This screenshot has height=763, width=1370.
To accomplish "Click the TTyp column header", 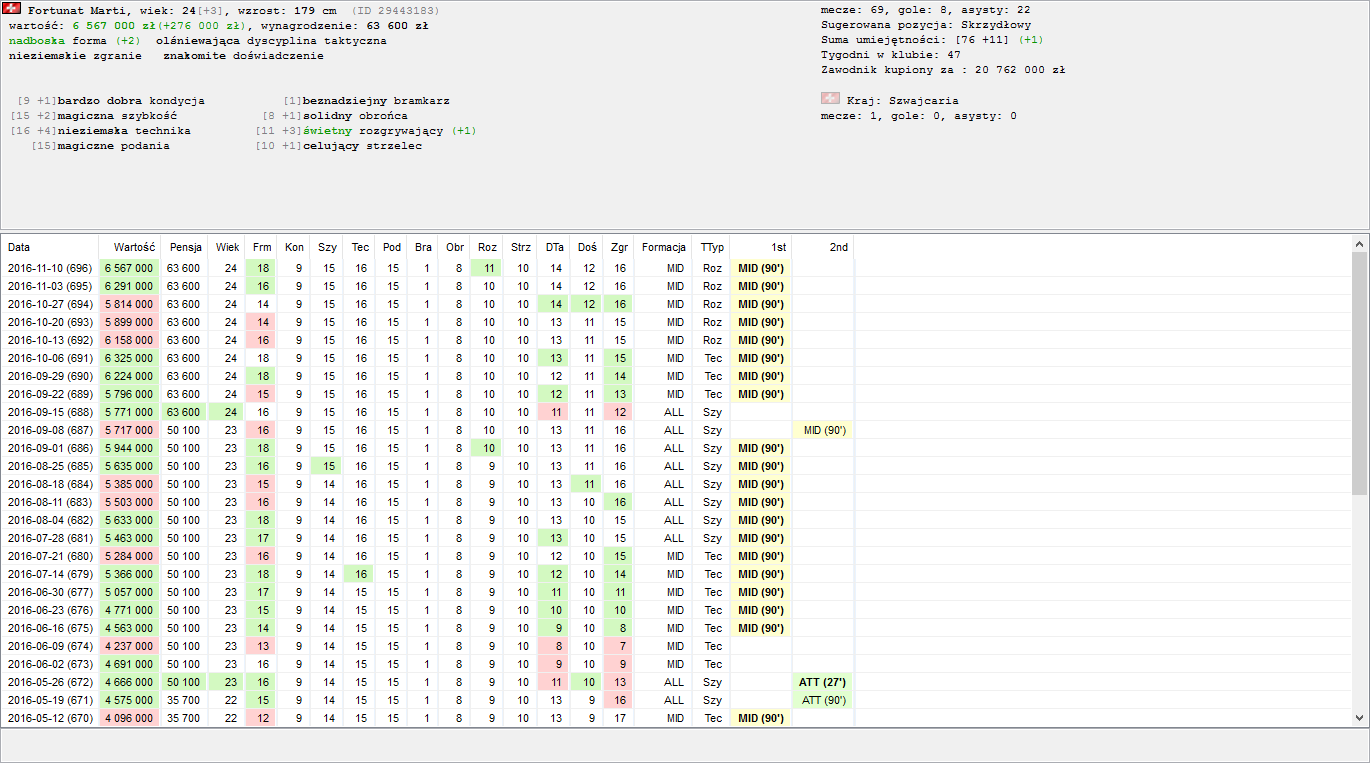I will point(712,247).
